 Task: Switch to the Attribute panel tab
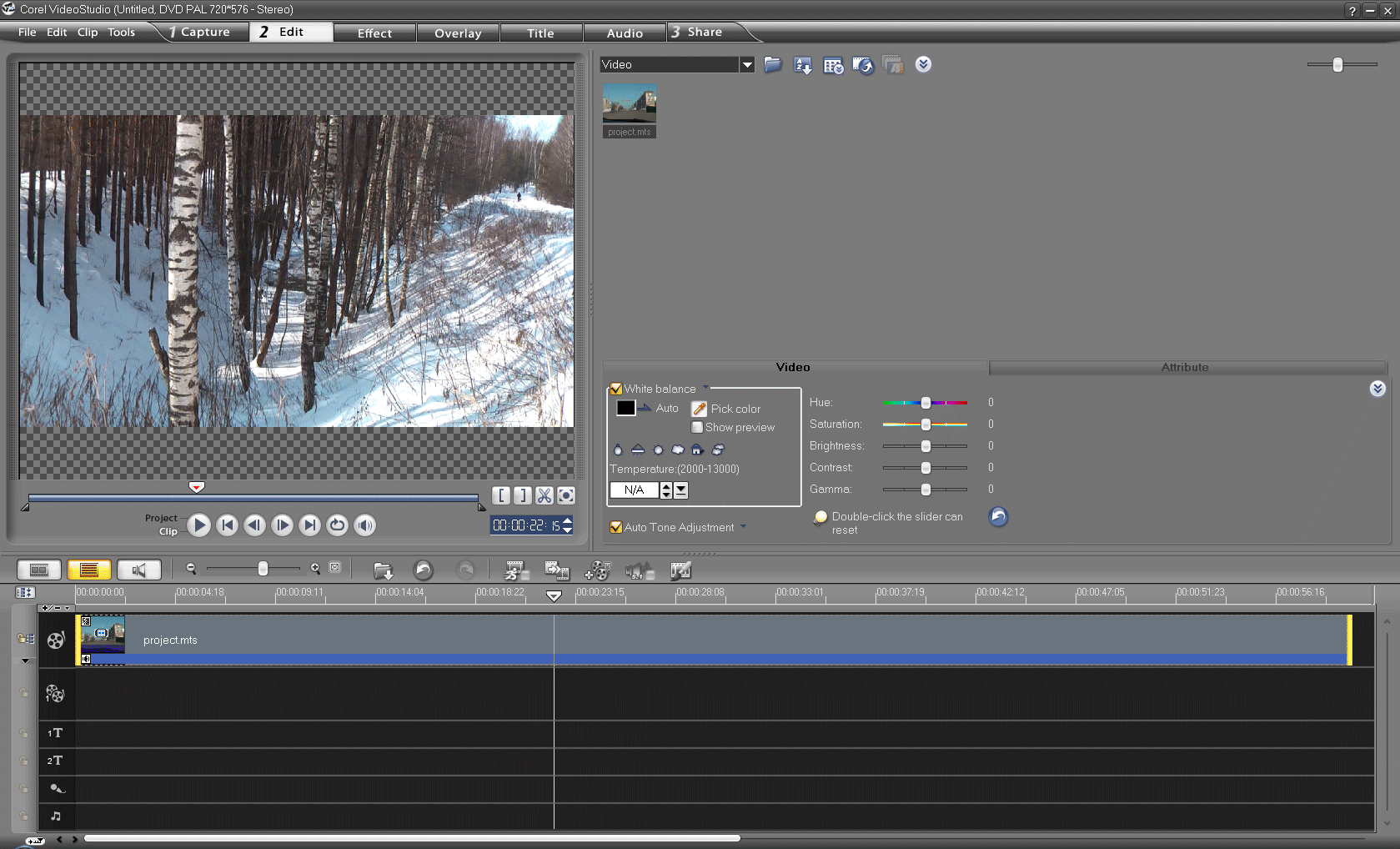coord(1184,367)
